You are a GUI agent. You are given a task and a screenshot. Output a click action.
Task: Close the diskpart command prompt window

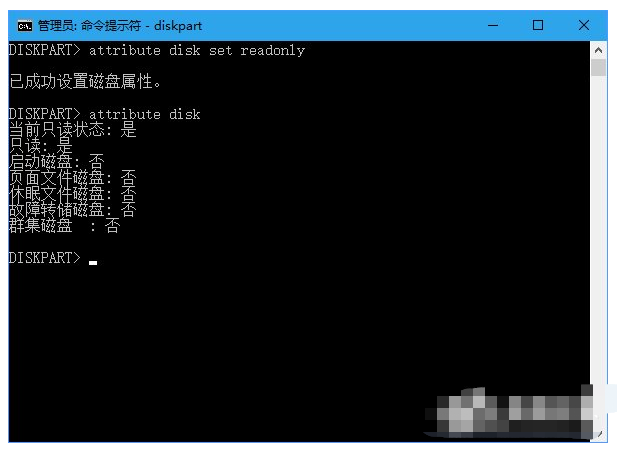[584, 26]
